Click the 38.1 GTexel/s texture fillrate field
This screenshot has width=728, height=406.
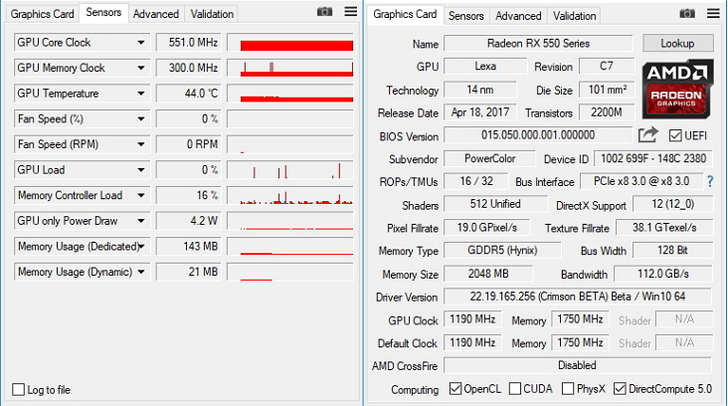pos(664,228)
